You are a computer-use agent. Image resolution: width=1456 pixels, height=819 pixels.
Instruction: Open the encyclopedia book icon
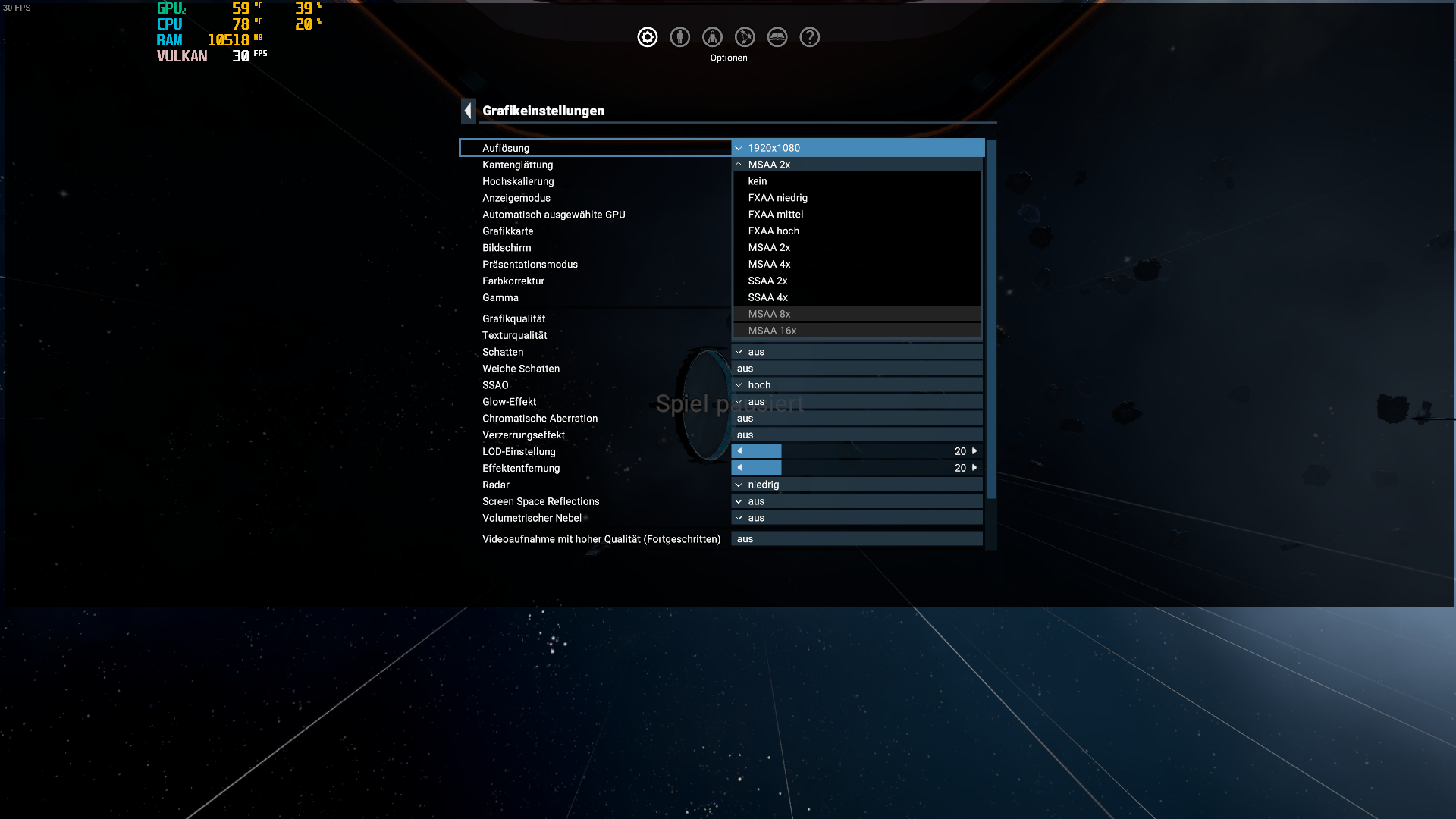[777, 37]
